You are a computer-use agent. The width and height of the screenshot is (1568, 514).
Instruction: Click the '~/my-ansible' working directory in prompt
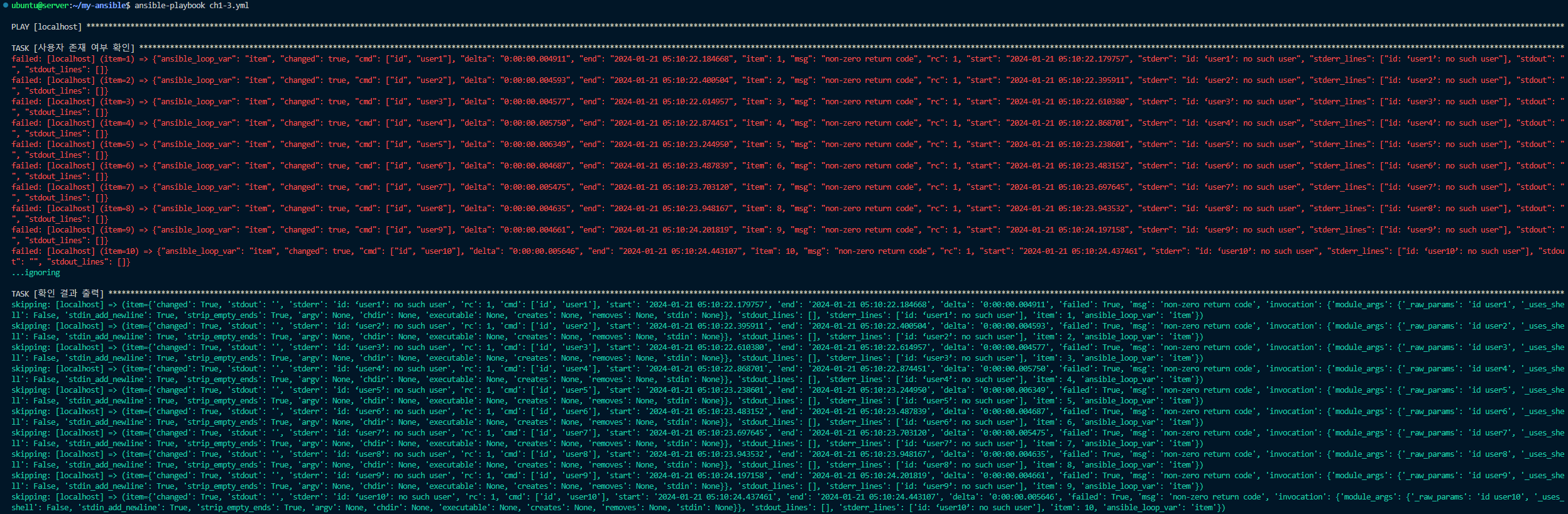point(99,5)
